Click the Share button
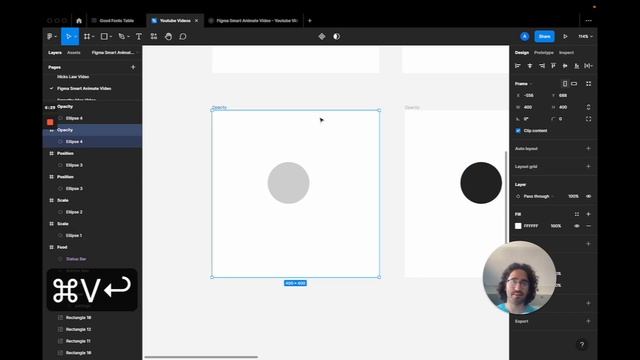 (x=544, y=37)
